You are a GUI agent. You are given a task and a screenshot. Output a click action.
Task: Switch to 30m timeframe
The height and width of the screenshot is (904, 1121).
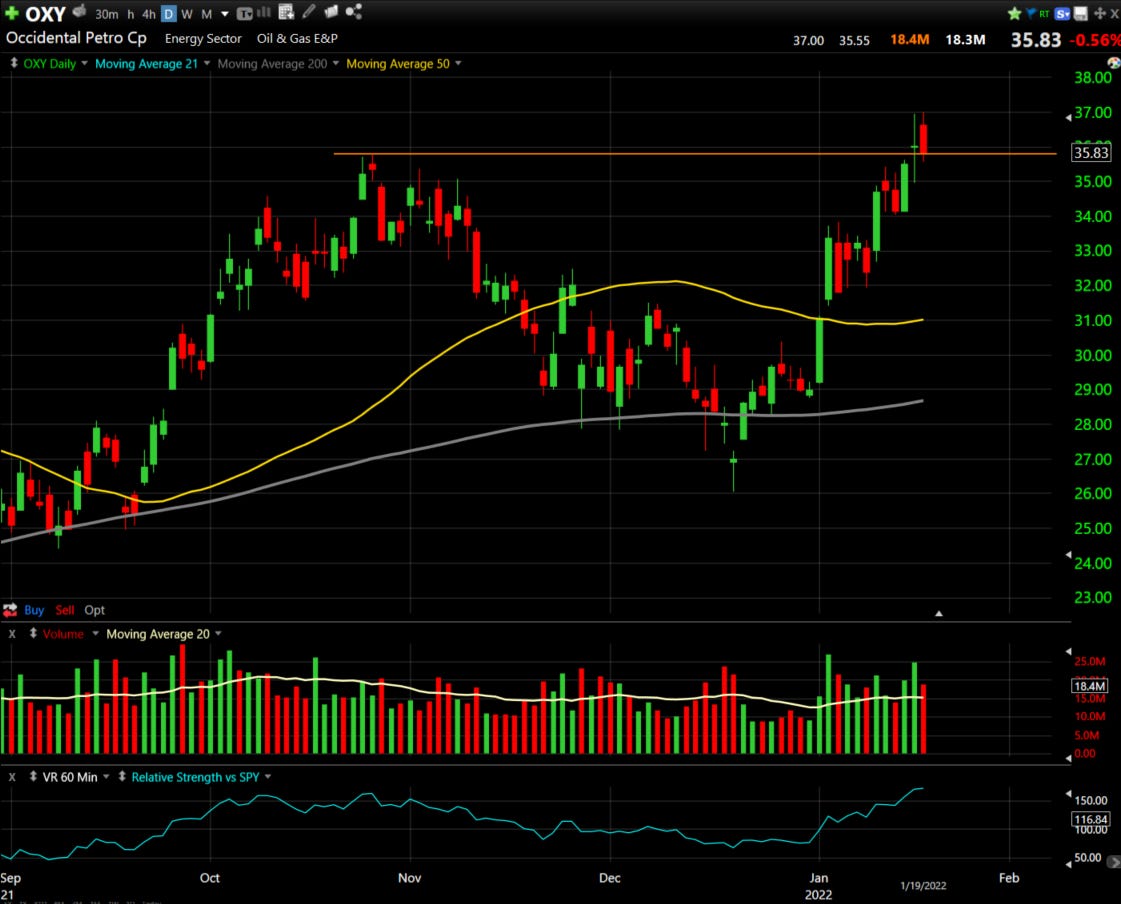tap(107, 14)
